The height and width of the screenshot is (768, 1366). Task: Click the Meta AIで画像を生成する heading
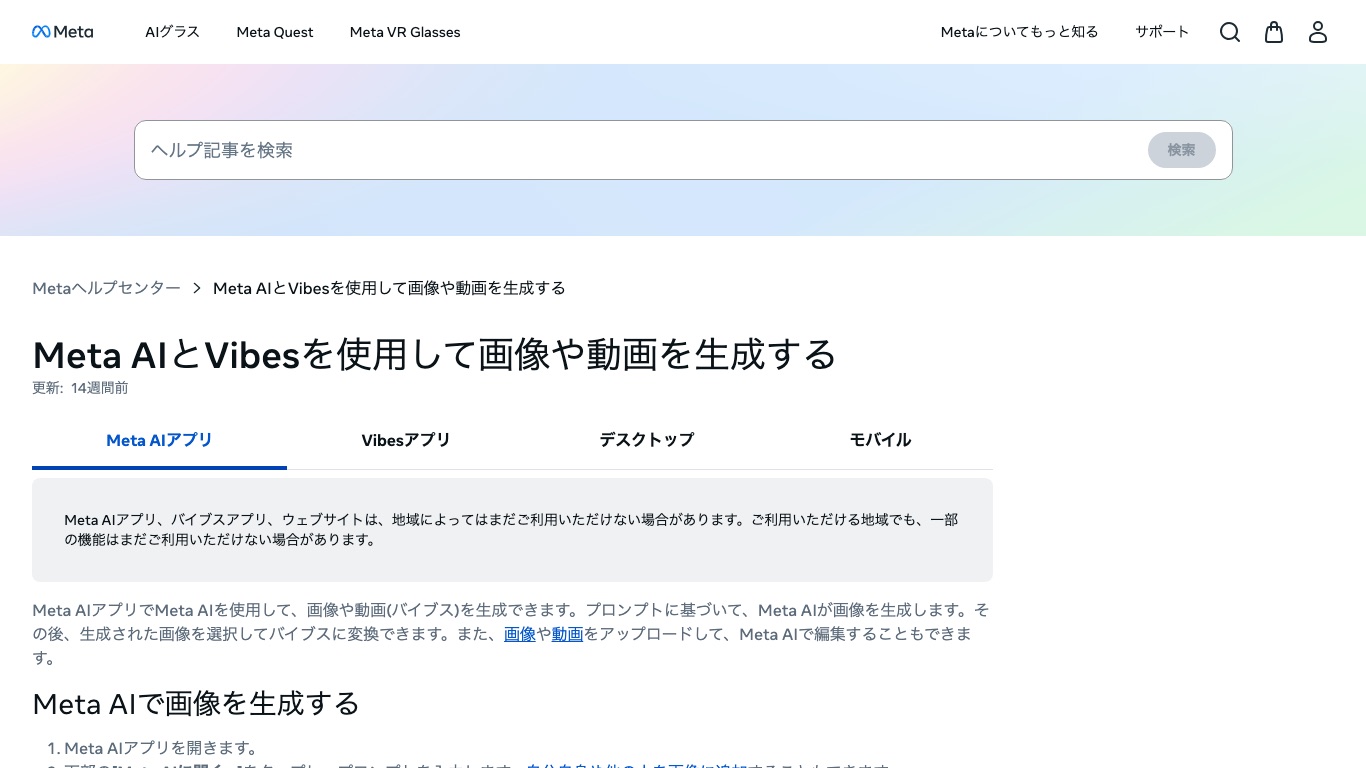[196, 703]
